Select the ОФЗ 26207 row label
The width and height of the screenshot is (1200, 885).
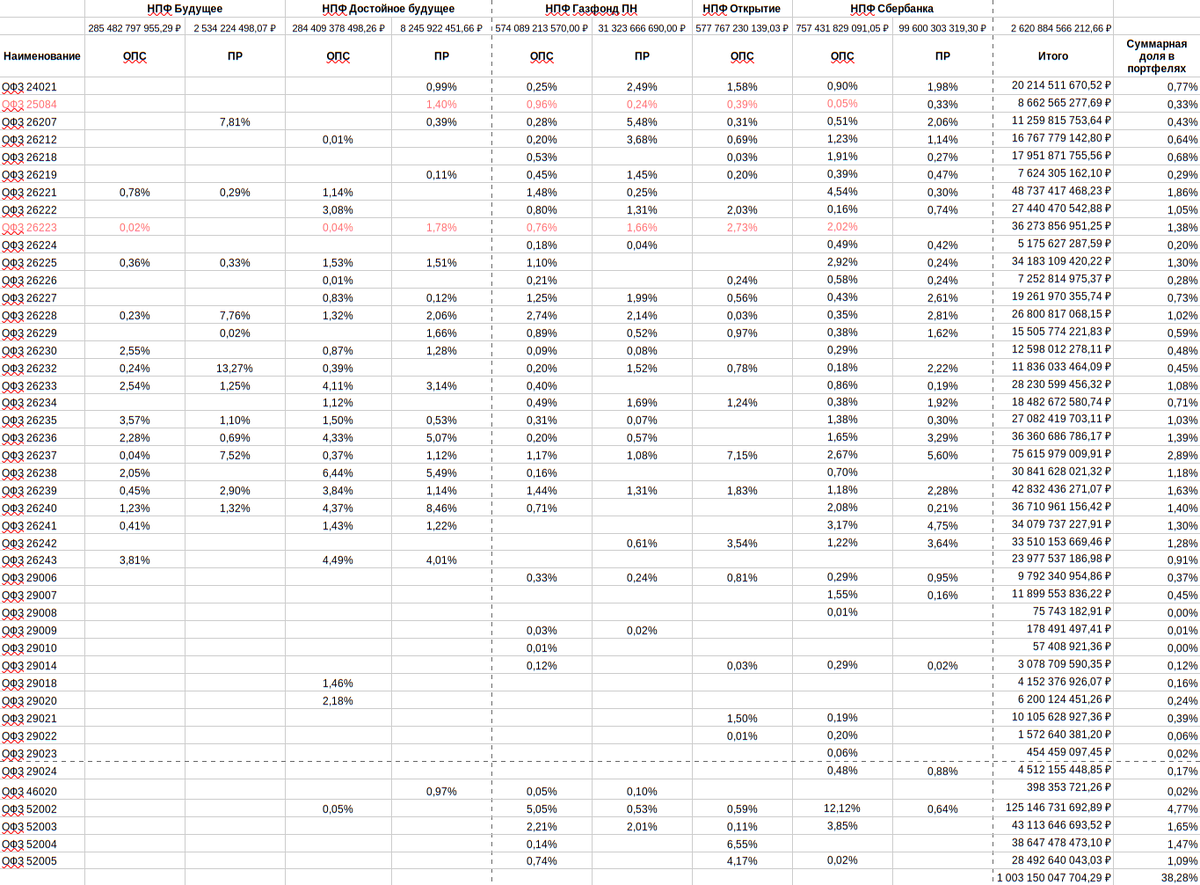[x=29, y=122]
